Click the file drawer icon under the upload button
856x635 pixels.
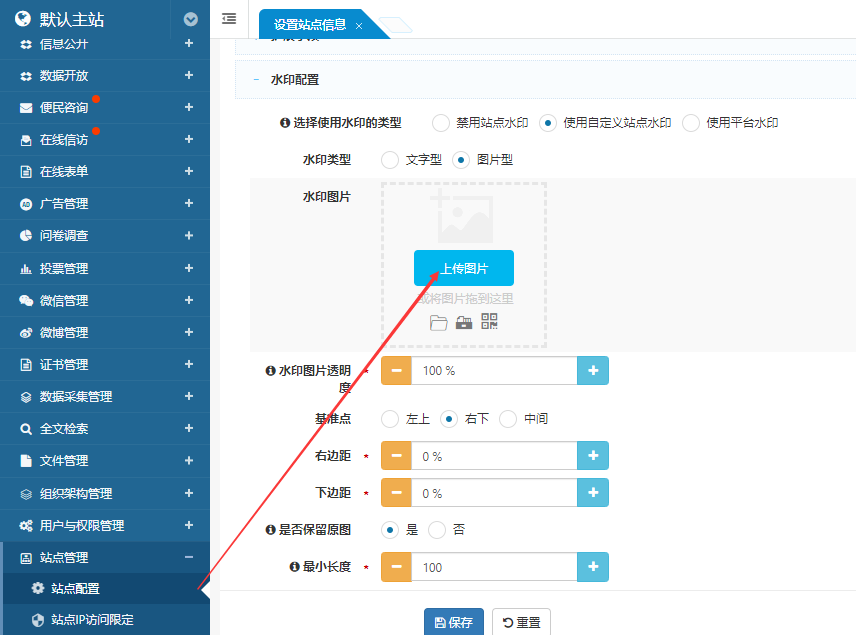(464, 322)
